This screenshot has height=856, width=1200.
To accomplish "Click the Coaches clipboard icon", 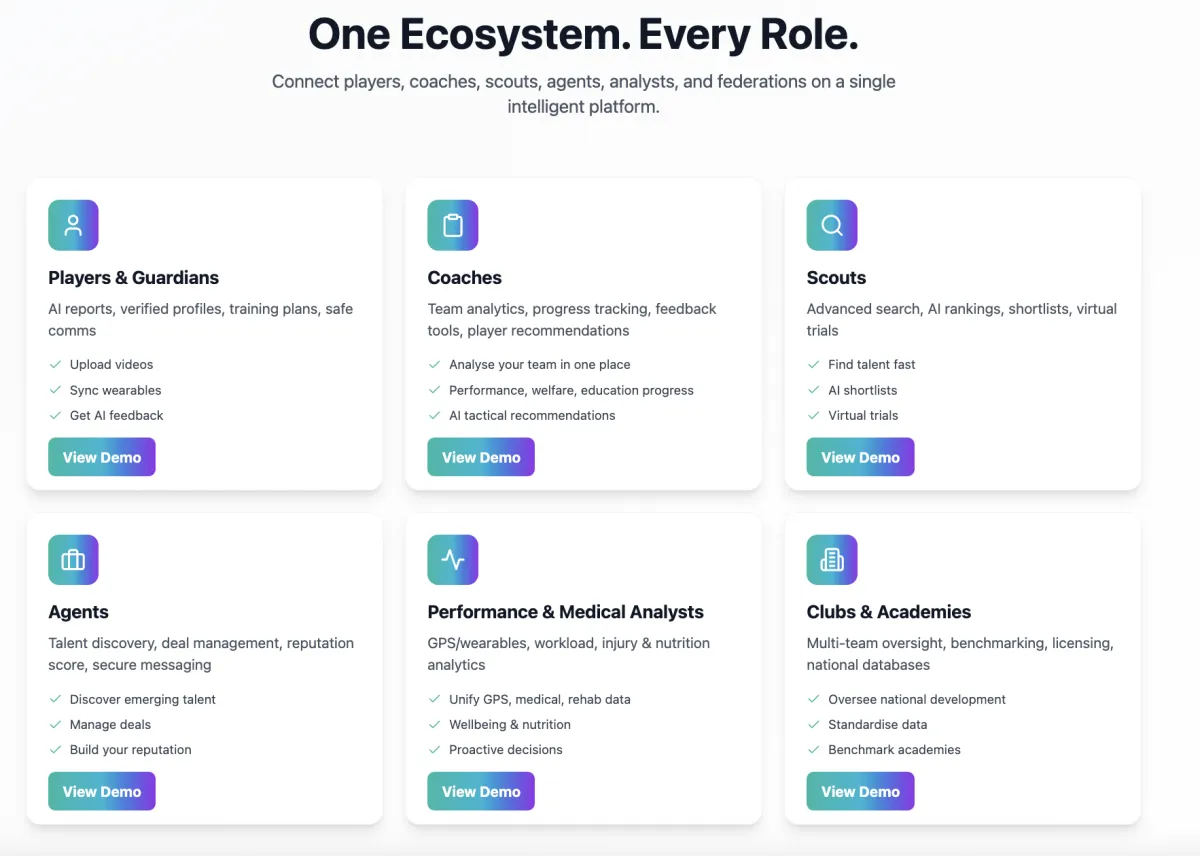I will (x=452, y=225).
